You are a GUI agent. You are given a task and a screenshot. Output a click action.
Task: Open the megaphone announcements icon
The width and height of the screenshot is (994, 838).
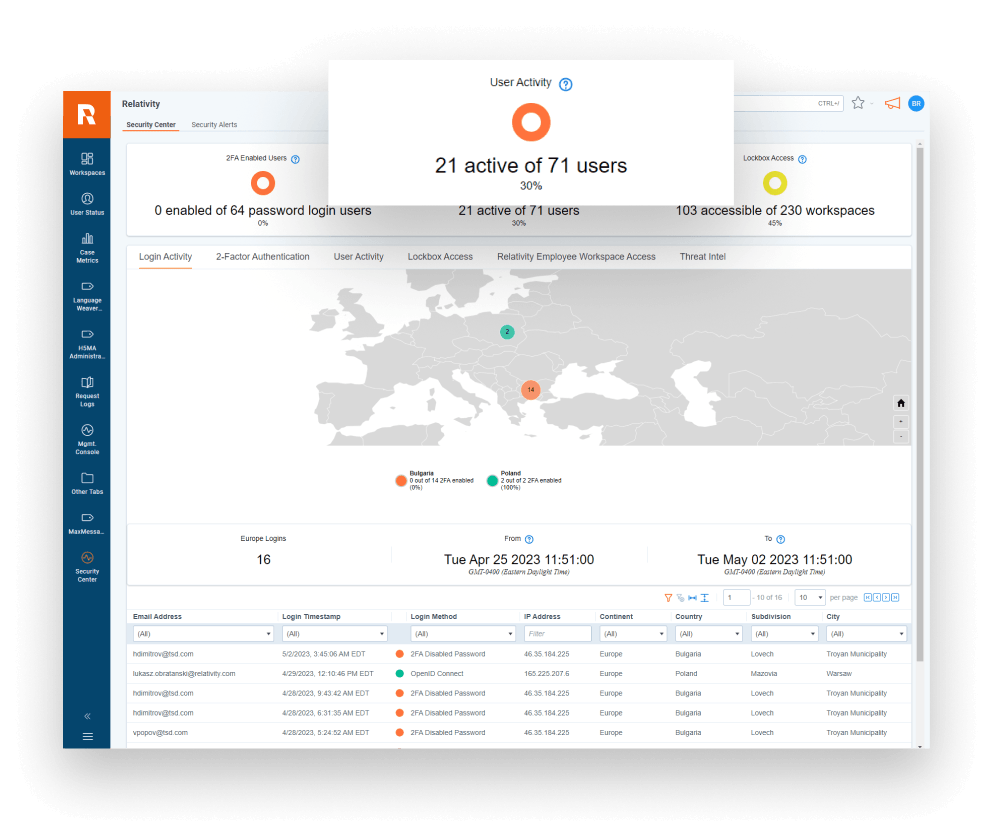click(892, 103)
